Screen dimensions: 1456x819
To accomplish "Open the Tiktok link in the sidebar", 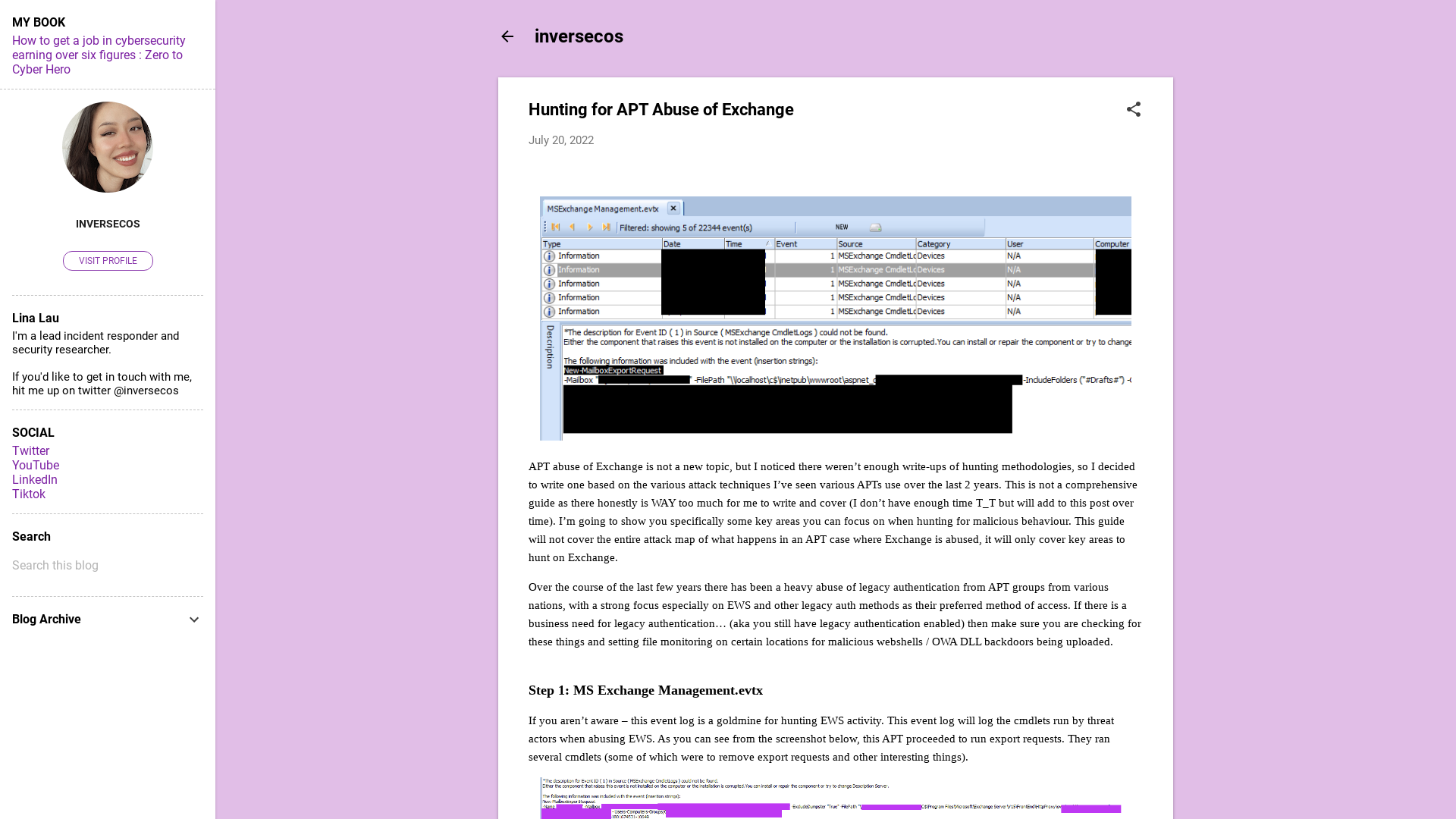I will click(29, 494).
